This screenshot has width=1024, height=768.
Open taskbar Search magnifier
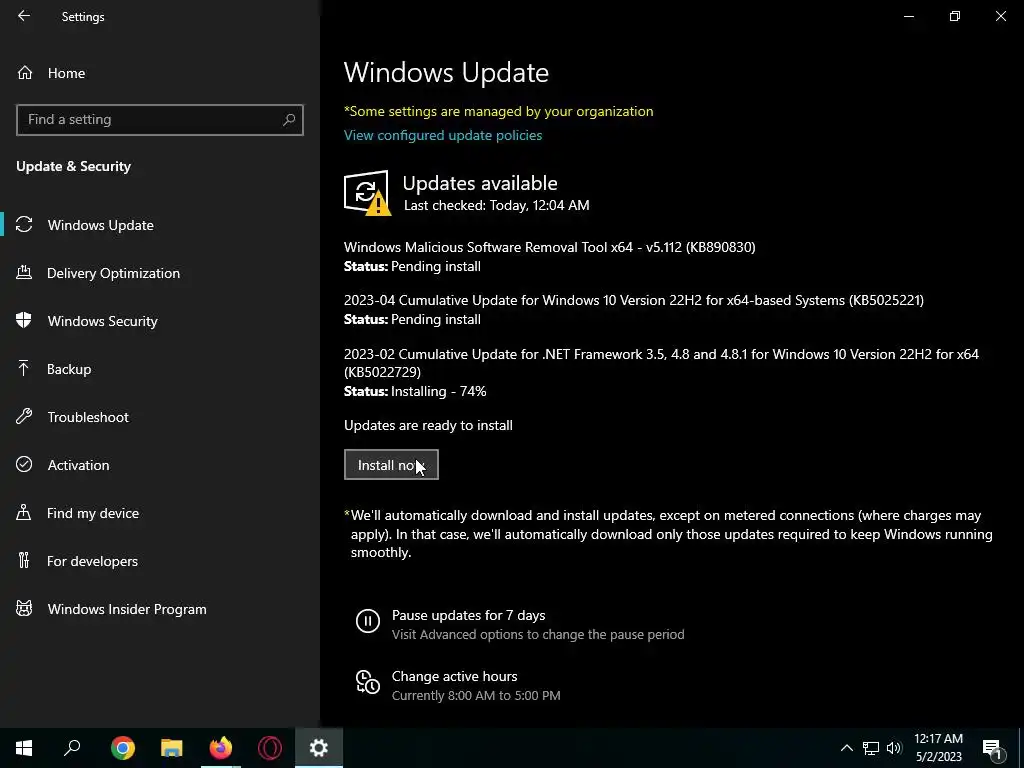click(72, 748)
